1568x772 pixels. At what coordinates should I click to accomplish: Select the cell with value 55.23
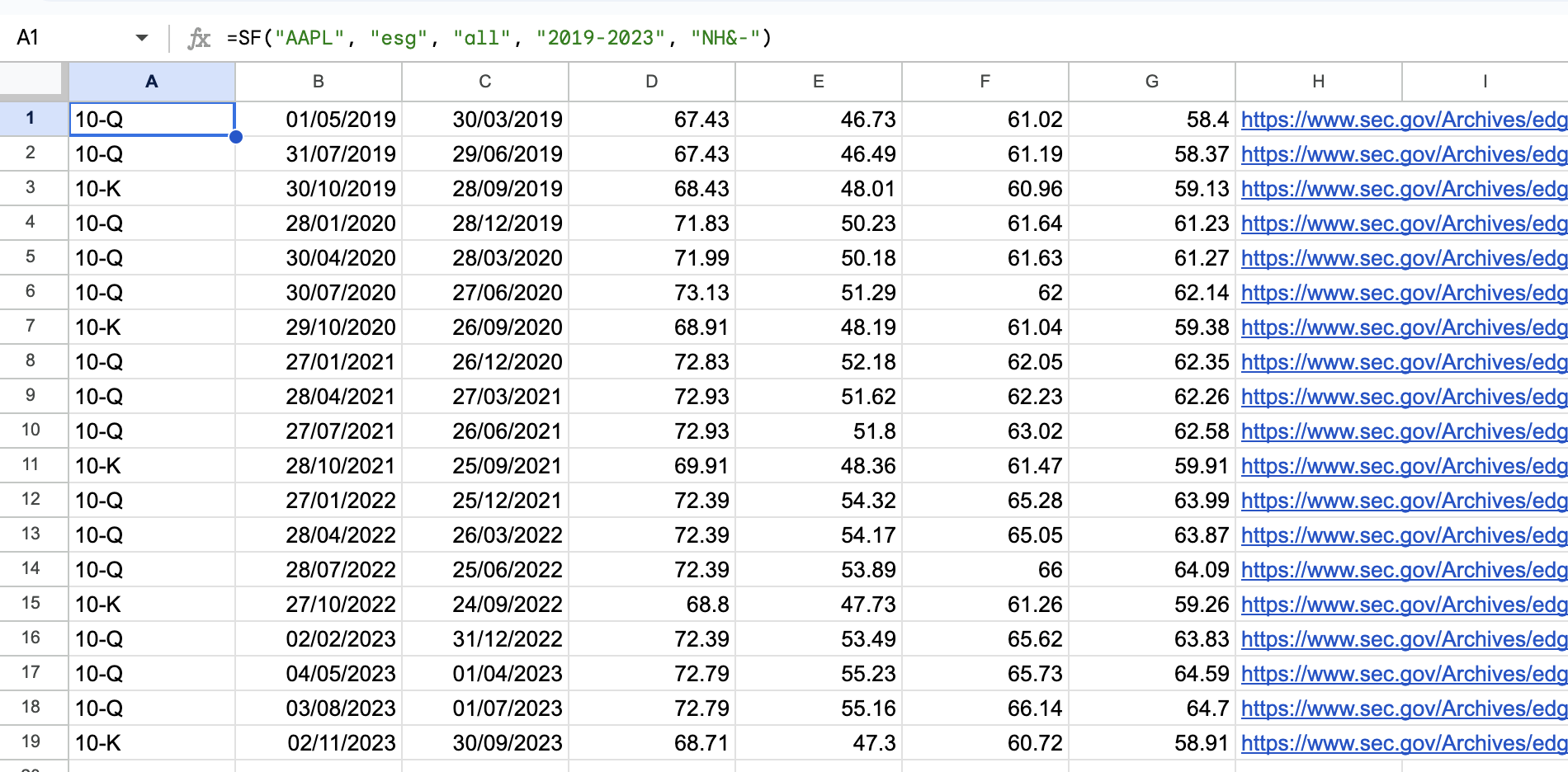819,673
